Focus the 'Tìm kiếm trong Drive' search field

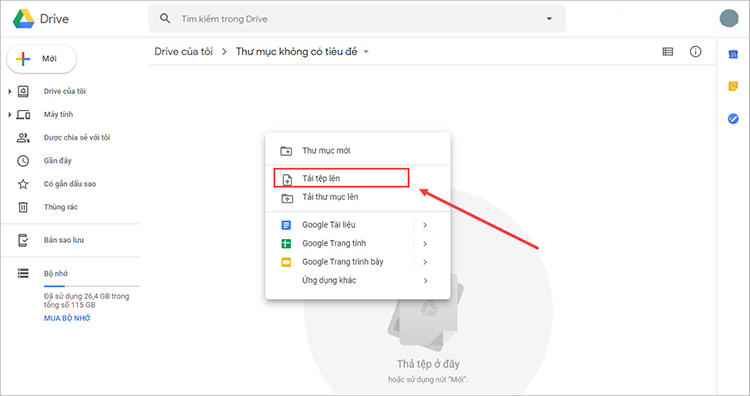(x=357, y=19)
